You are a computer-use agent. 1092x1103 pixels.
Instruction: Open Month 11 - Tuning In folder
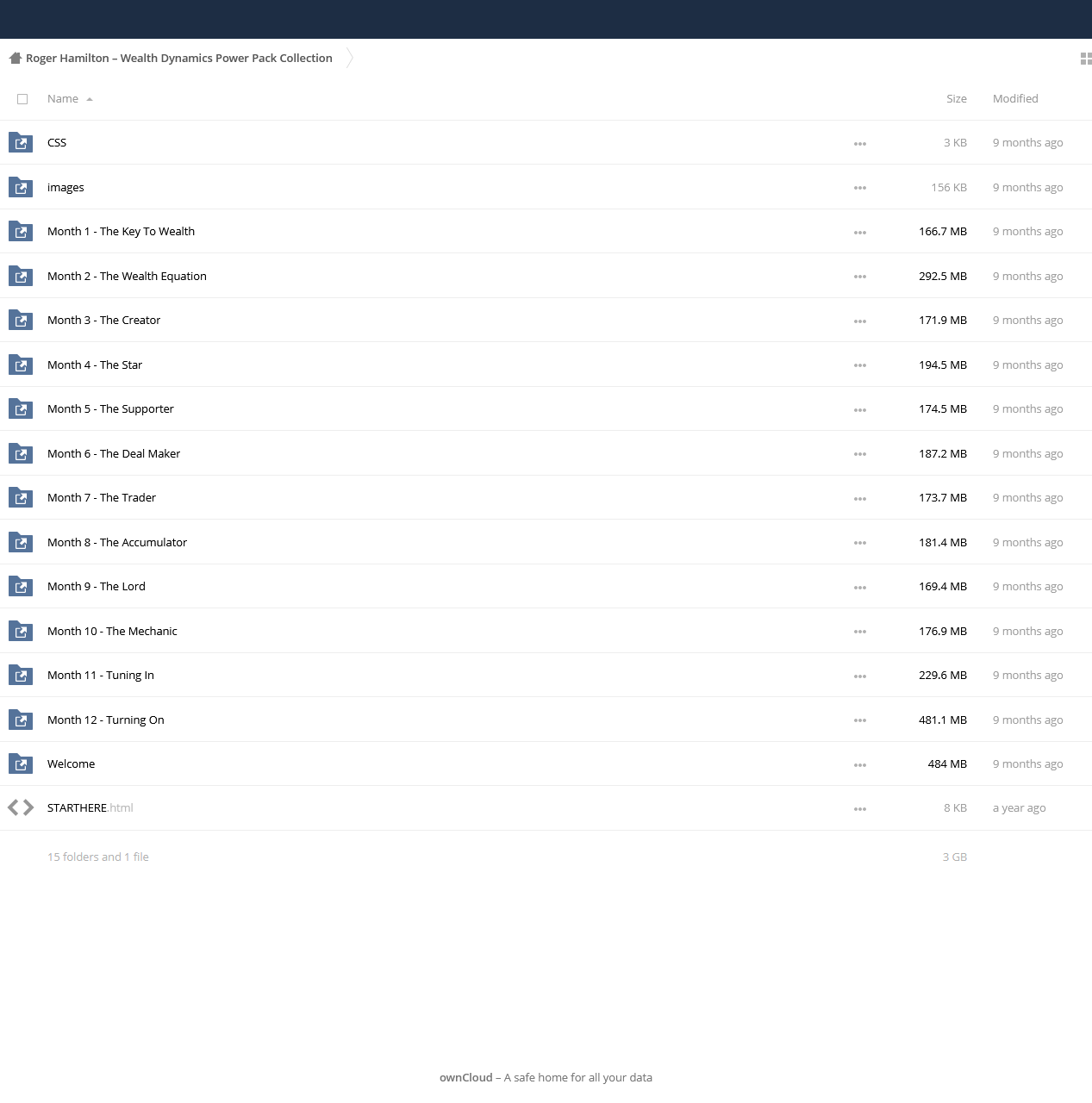[x=101, y=676]
